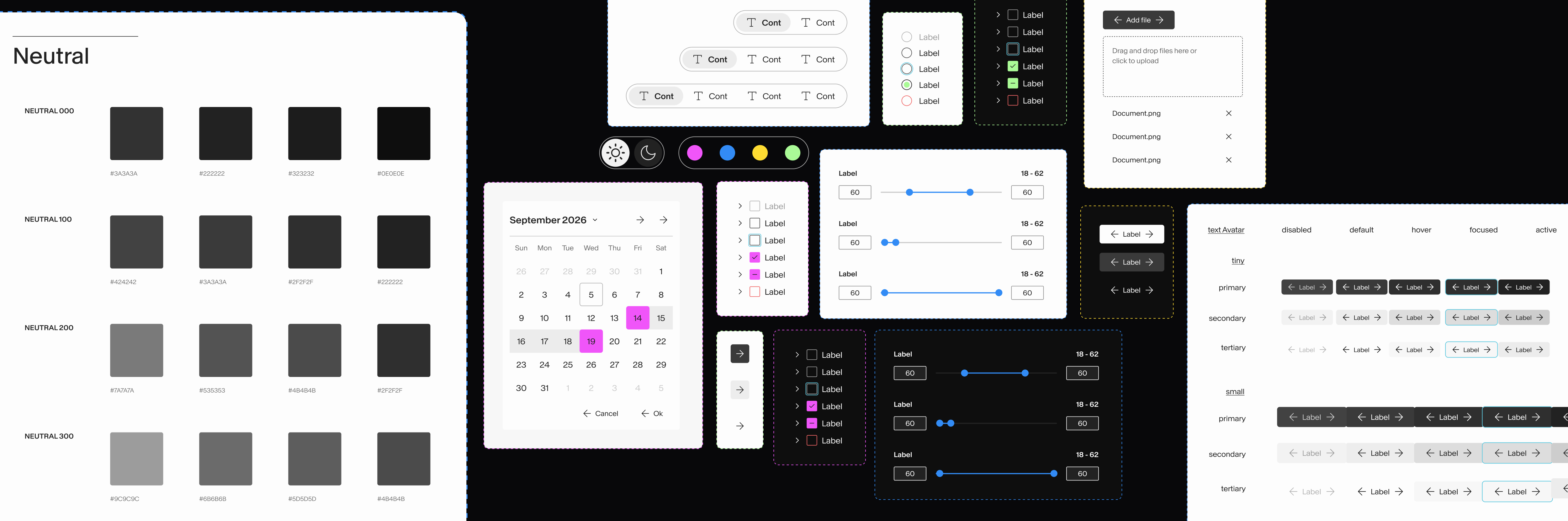
Task: Remove the first Document.png with its X icon
Action: [1228, 113]
